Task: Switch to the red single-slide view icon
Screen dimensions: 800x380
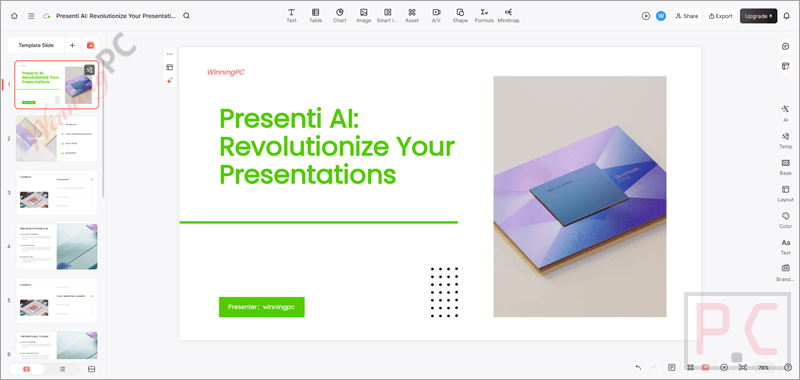Action: (x=706, y=367)
